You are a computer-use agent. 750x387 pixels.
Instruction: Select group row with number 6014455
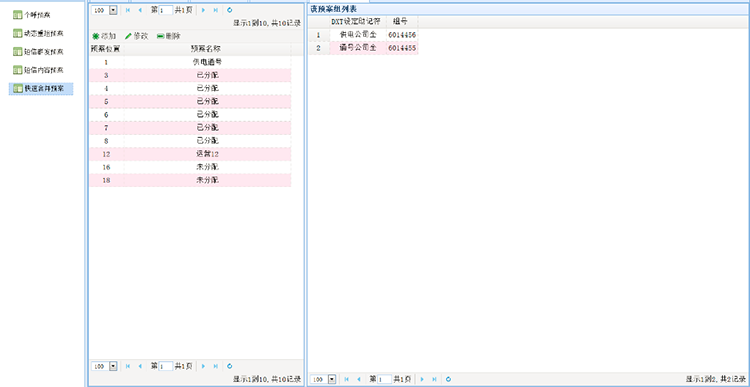tap(363, 48)
